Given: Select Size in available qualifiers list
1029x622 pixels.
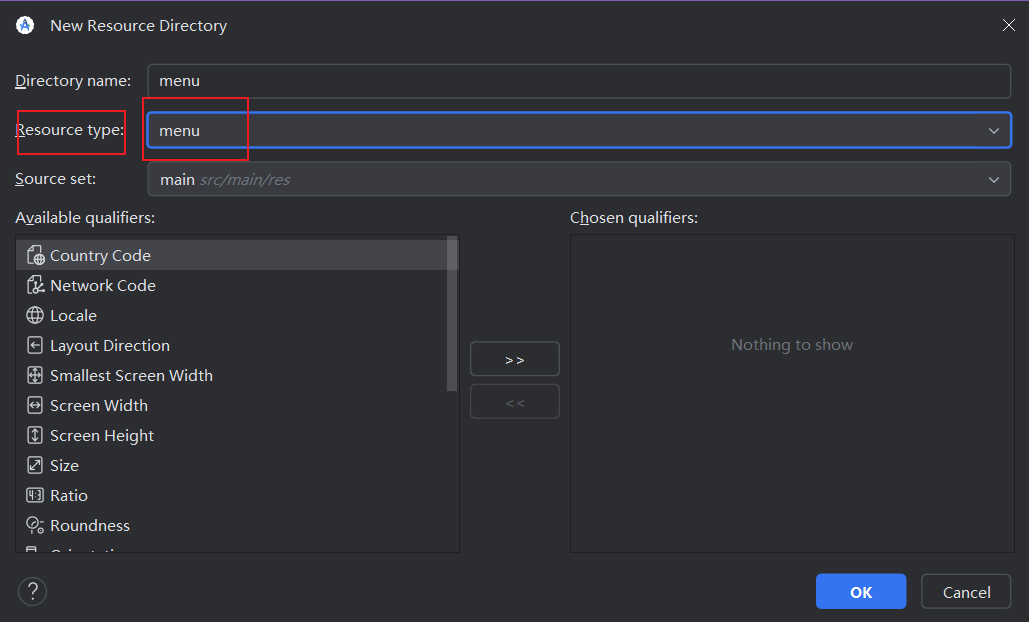Looking at the screenshot, I should [64, 466].
